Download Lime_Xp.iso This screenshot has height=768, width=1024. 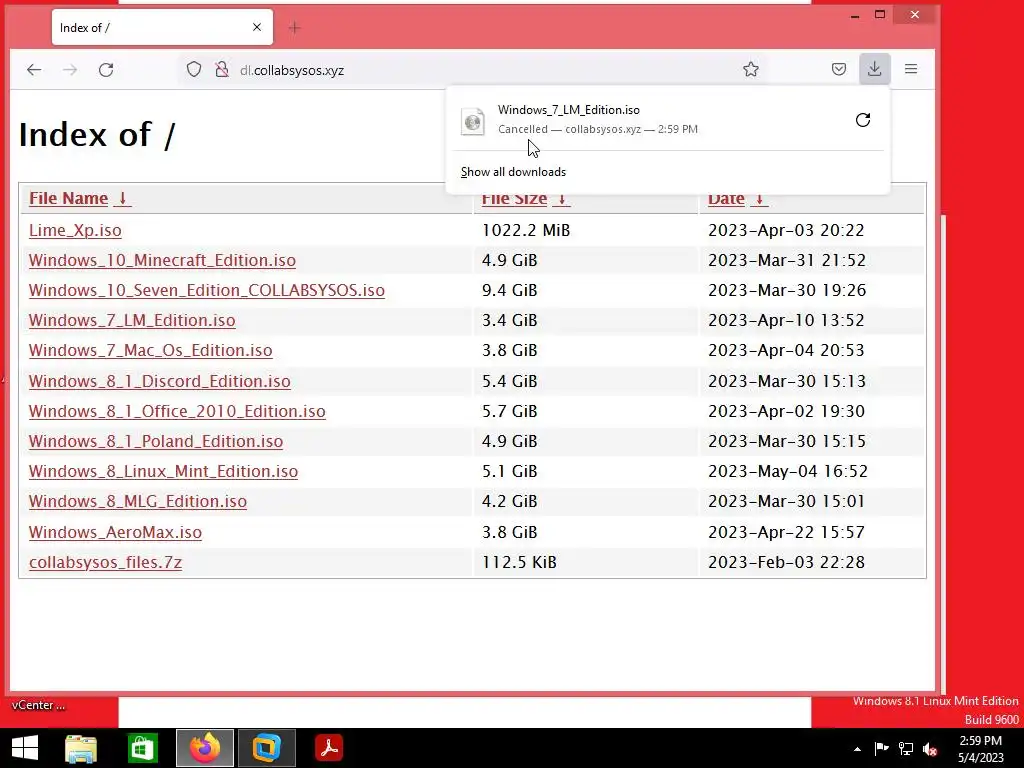(x=75, y=231)
